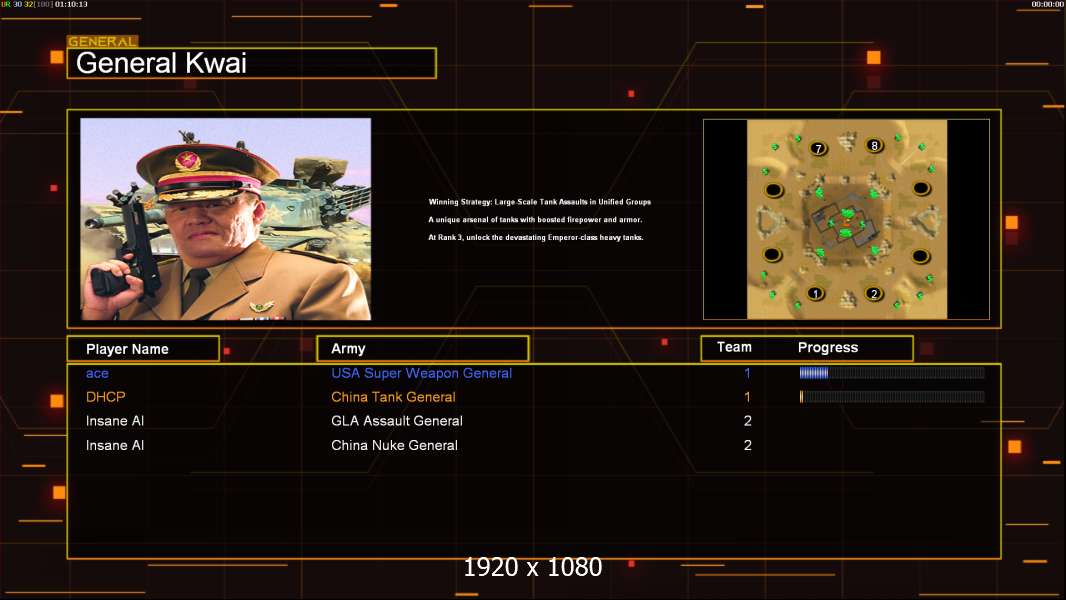
Task: Click team number 1 in DHCP row
Action: click(747, 397)
